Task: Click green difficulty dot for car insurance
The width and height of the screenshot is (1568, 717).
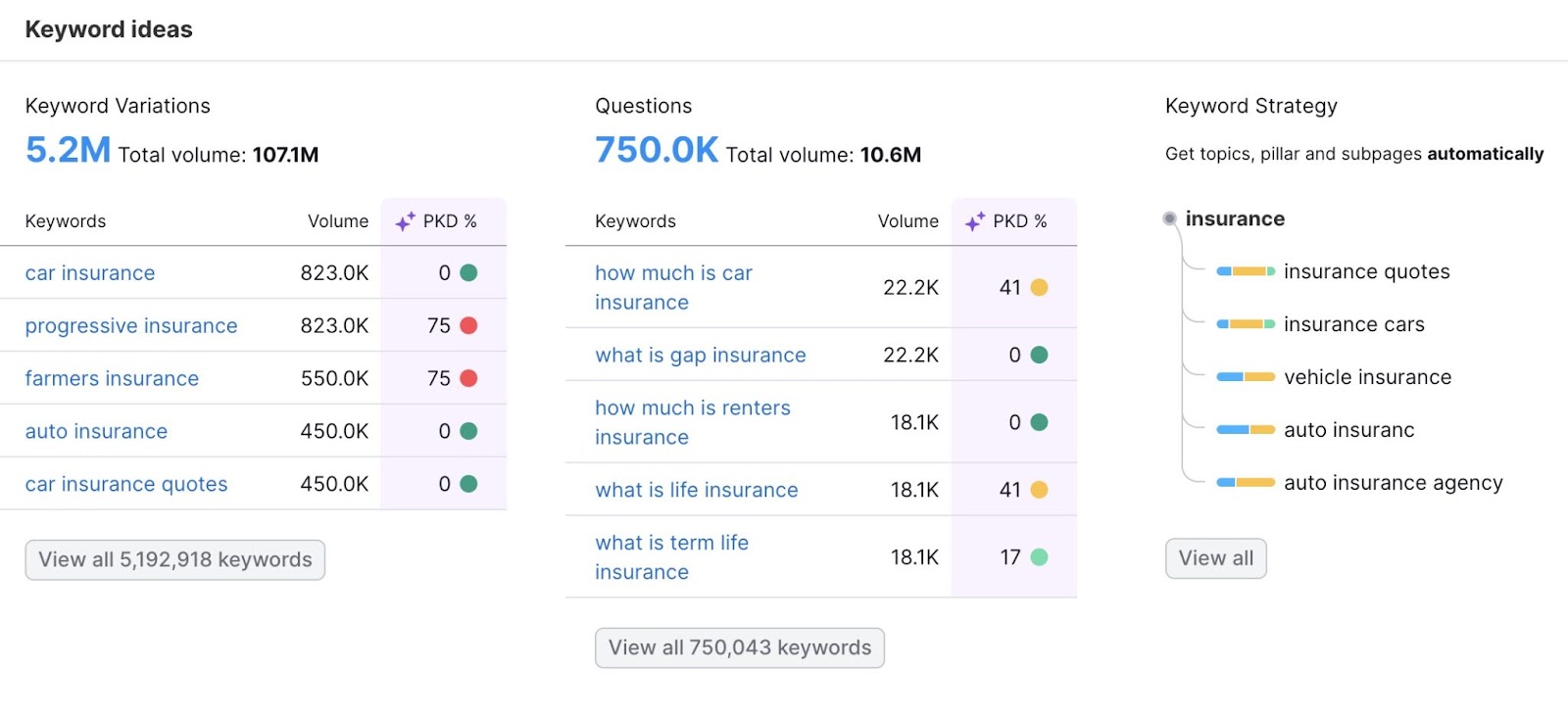Action: [x=468, y=273]
